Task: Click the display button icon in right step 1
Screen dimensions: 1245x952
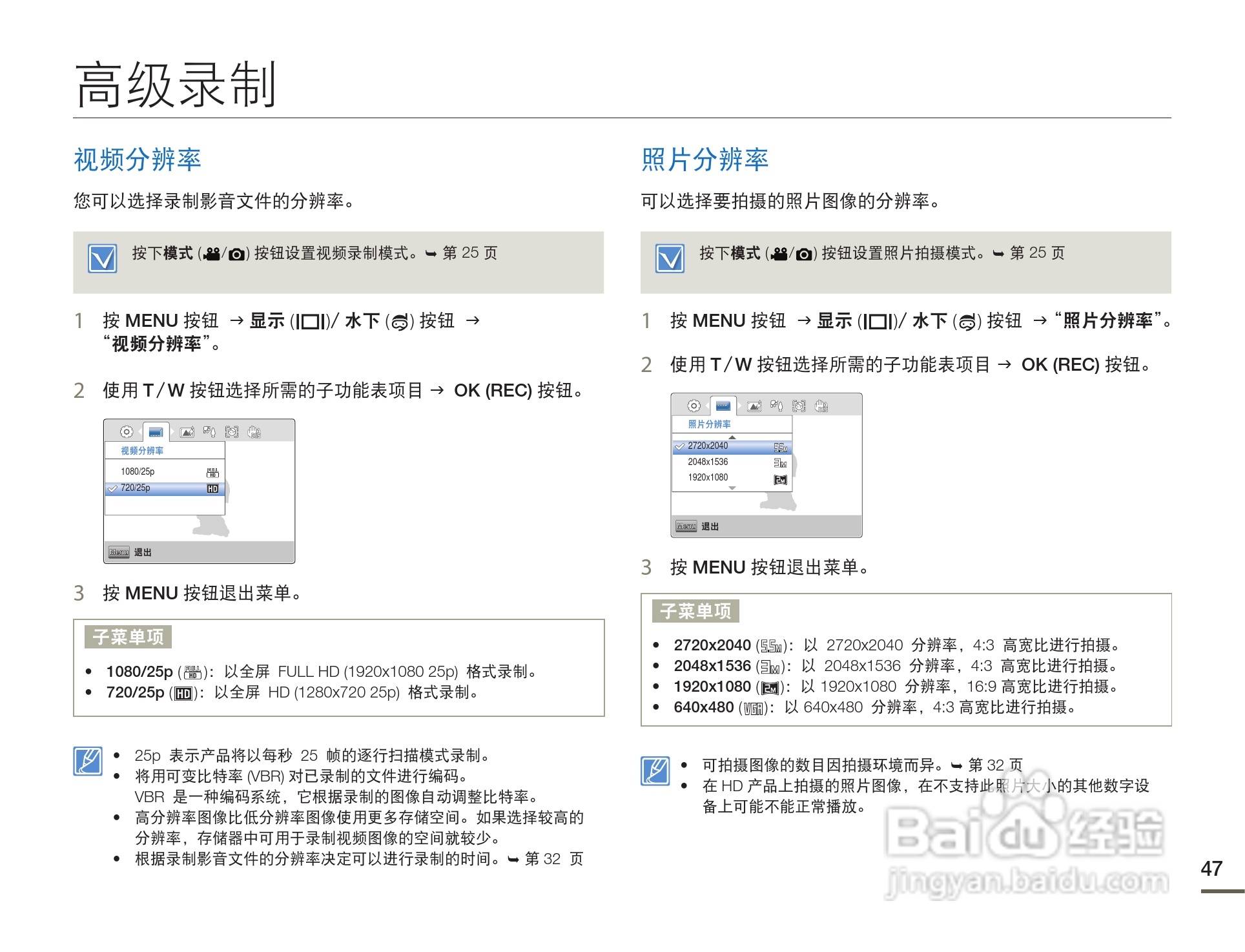Action: point(879,321)
